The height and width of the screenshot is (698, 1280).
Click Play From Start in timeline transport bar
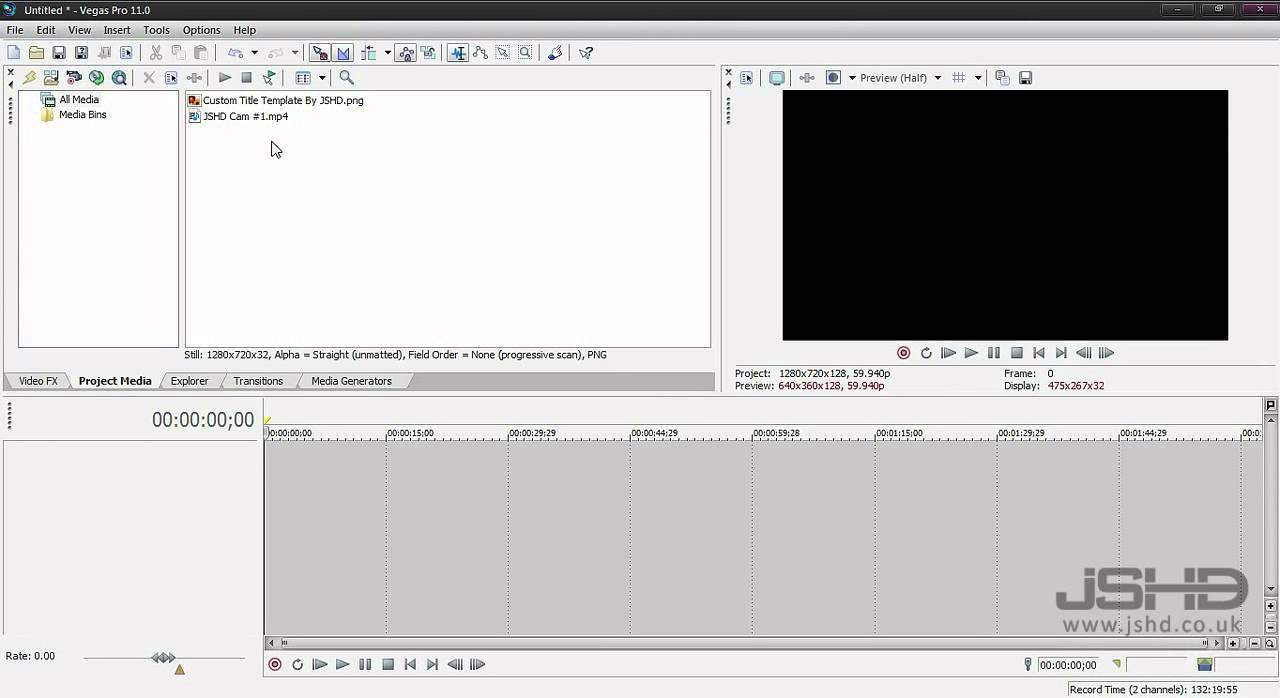coord(320,664)
